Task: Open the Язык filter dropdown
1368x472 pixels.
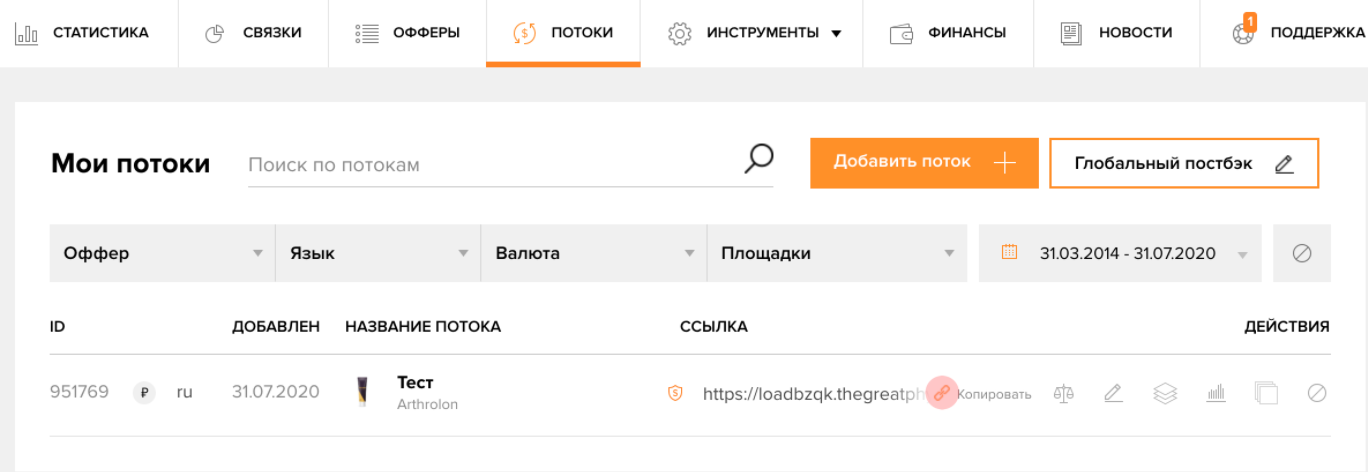Action: (378, 253)
